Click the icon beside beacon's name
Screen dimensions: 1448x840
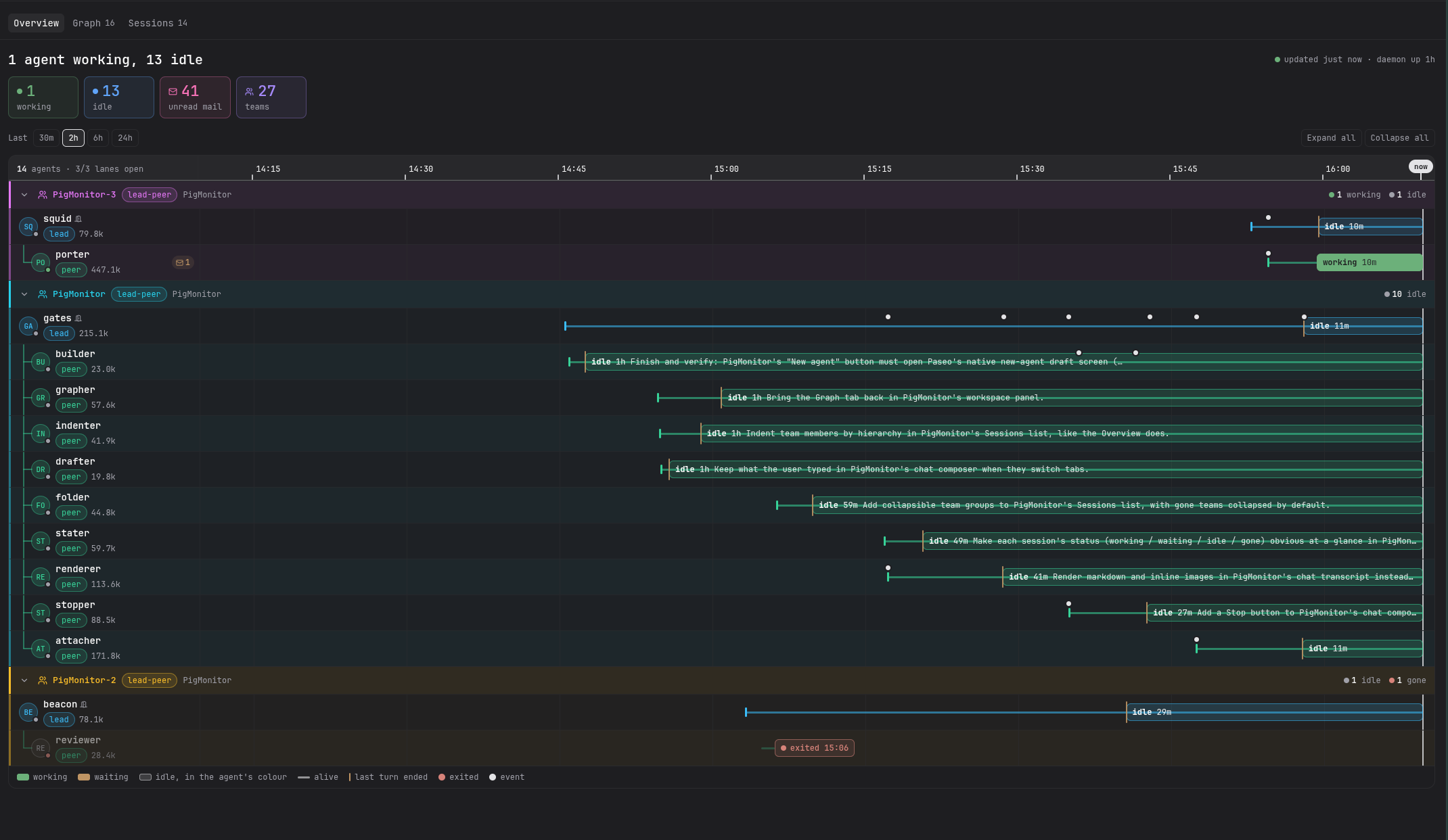pyautogui.click(x=84, y=705)
